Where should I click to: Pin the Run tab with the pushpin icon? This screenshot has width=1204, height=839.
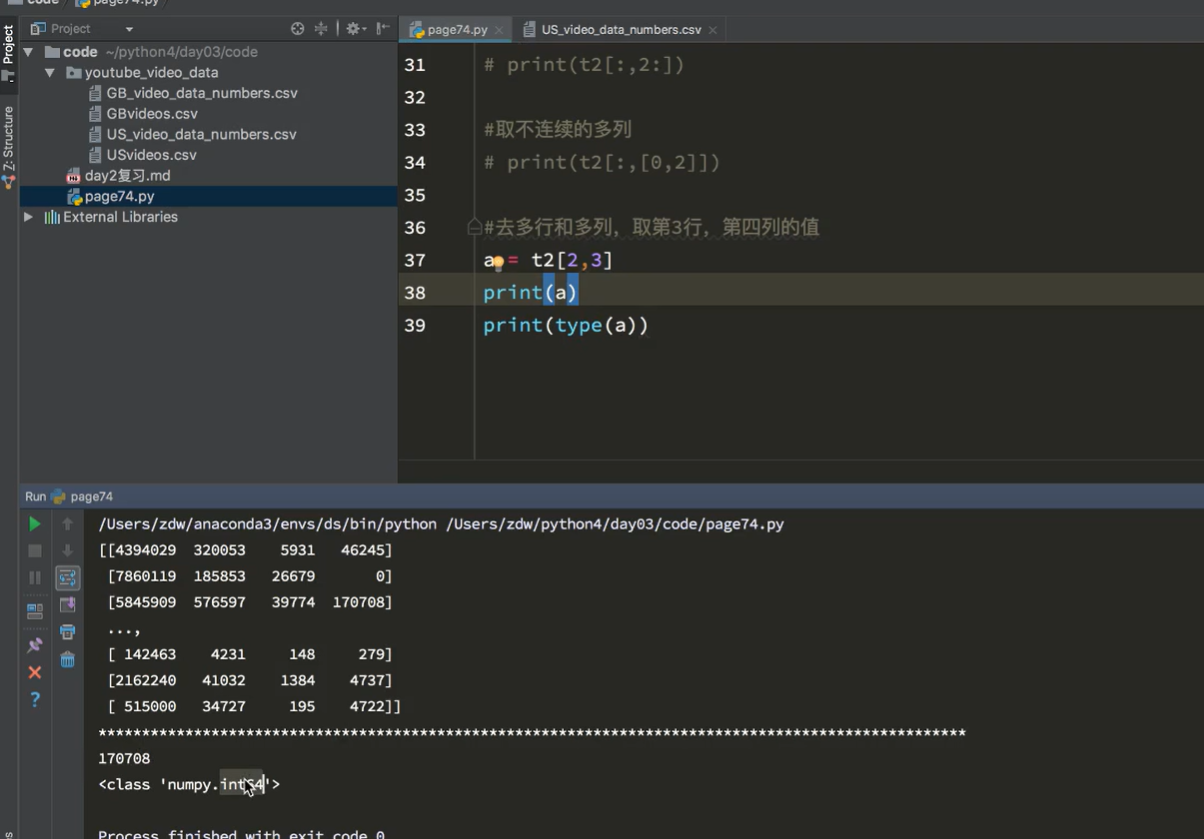(x=35, y=645)
